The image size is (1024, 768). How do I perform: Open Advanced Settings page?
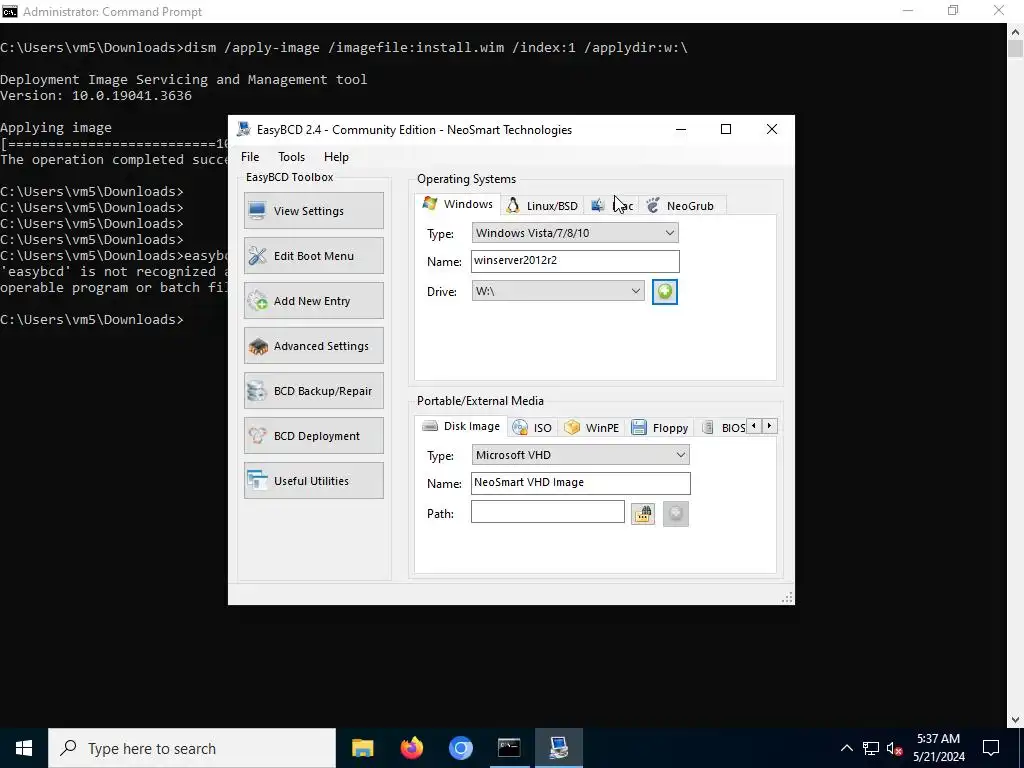(x=313, y=345)
